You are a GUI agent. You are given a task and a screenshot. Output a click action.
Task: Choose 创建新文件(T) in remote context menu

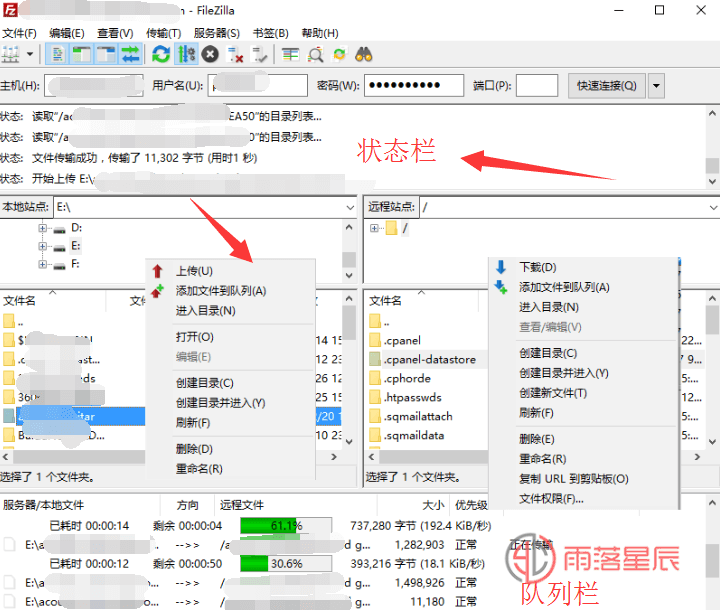pos(553,393)
